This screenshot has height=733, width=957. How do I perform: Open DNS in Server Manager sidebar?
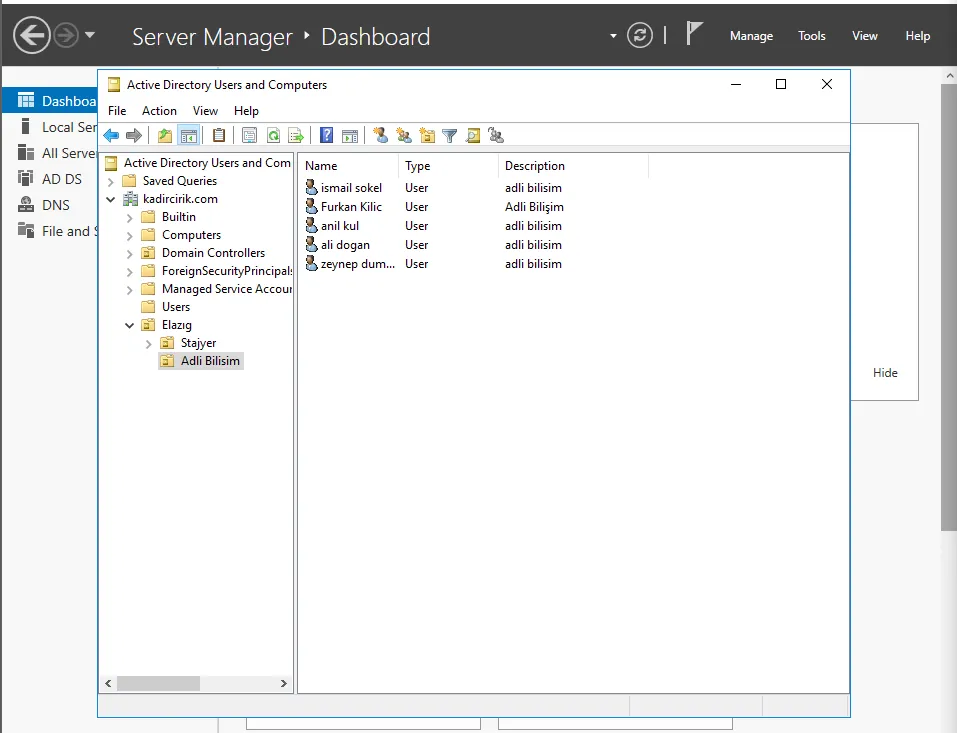(x=56, y=205)
